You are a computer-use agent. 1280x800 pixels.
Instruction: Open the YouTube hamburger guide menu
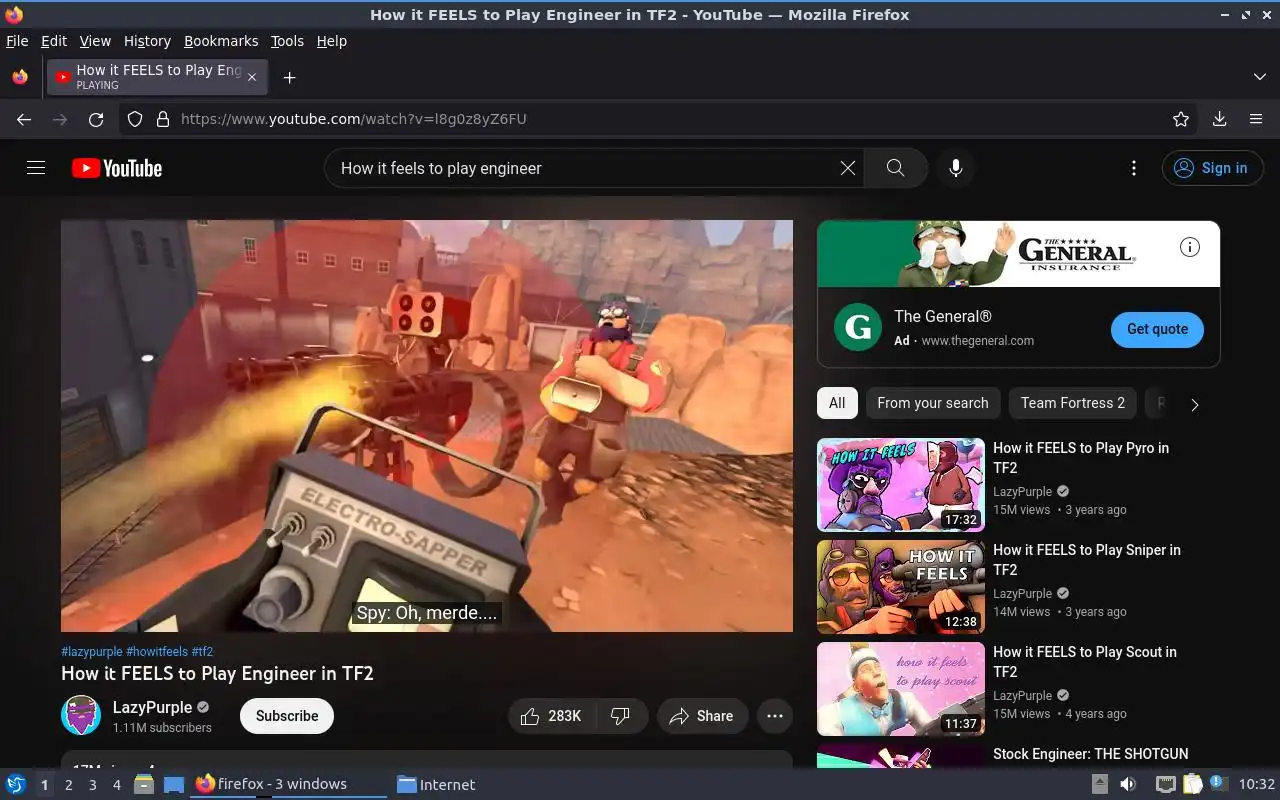pyautogui.click(x=36, y=168)
